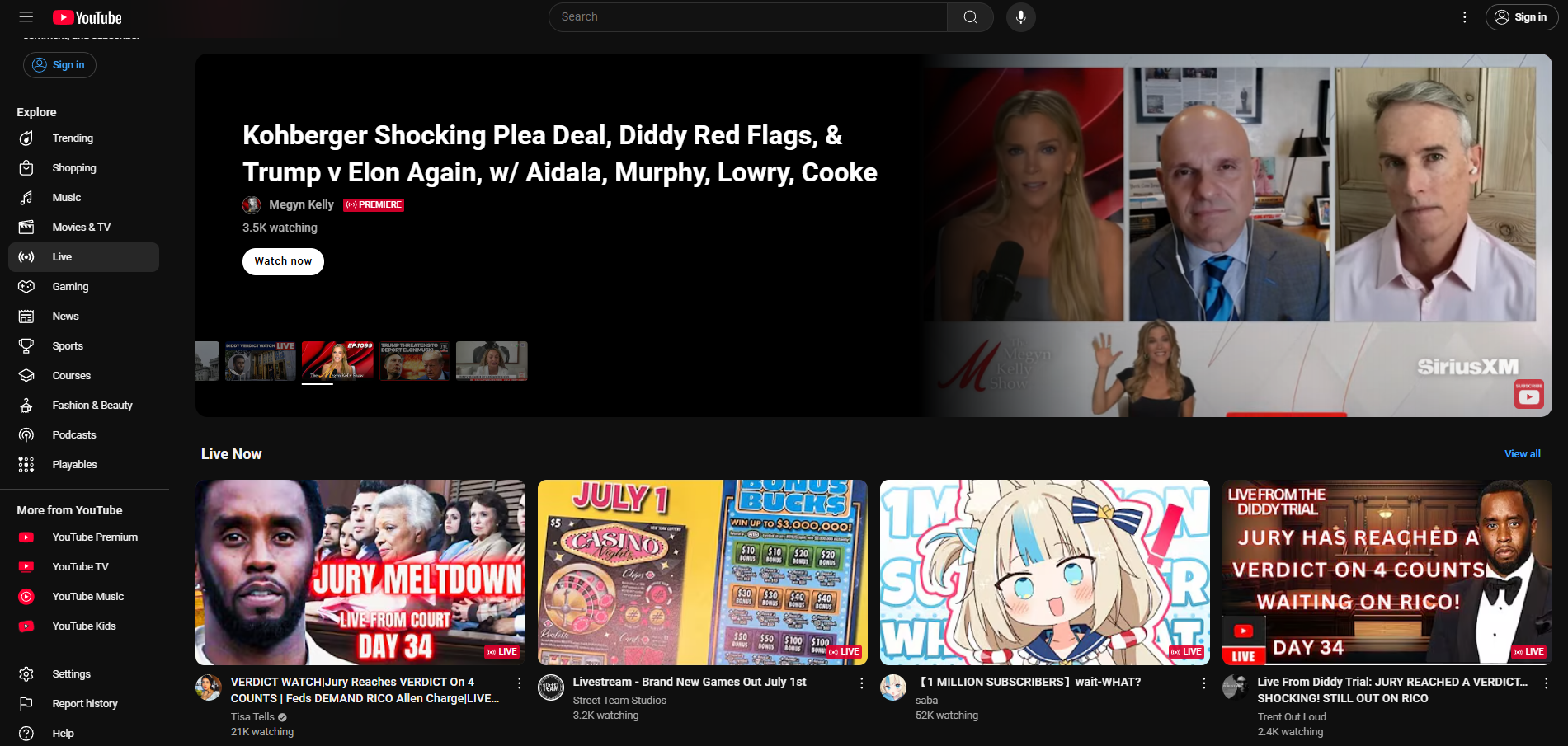
Task: Open the '1 MILLION SUBSCRIBERS wait-WHAT?' title
Action: 1029,683
